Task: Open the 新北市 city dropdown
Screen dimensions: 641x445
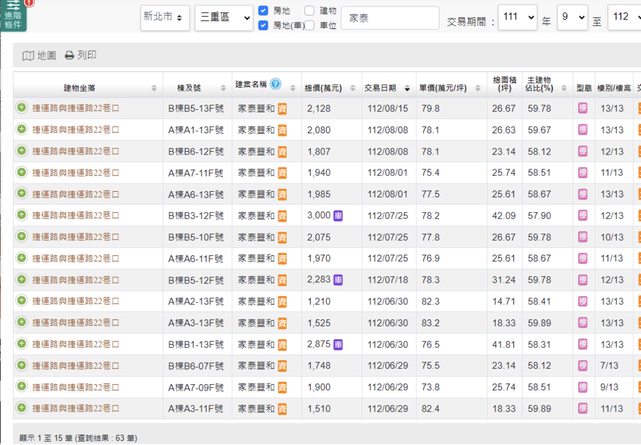Action: tap(164, 18)
